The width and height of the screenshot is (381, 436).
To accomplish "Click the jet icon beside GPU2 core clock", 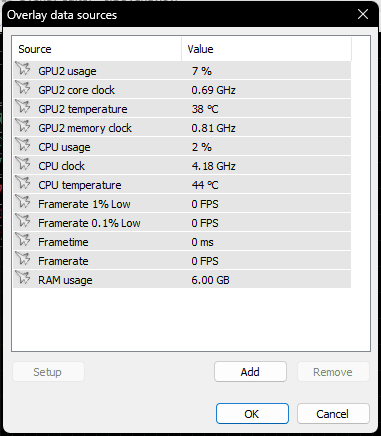I will [23, 88].
